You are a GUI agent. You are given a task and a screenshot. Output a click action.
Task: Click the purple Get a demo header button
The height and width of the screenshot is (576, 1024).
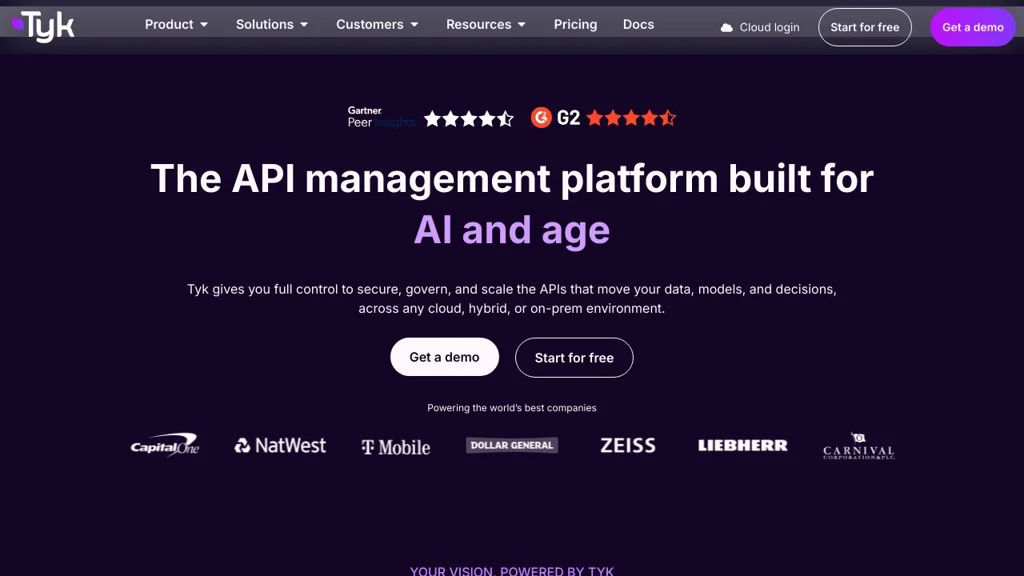point(972,27)
